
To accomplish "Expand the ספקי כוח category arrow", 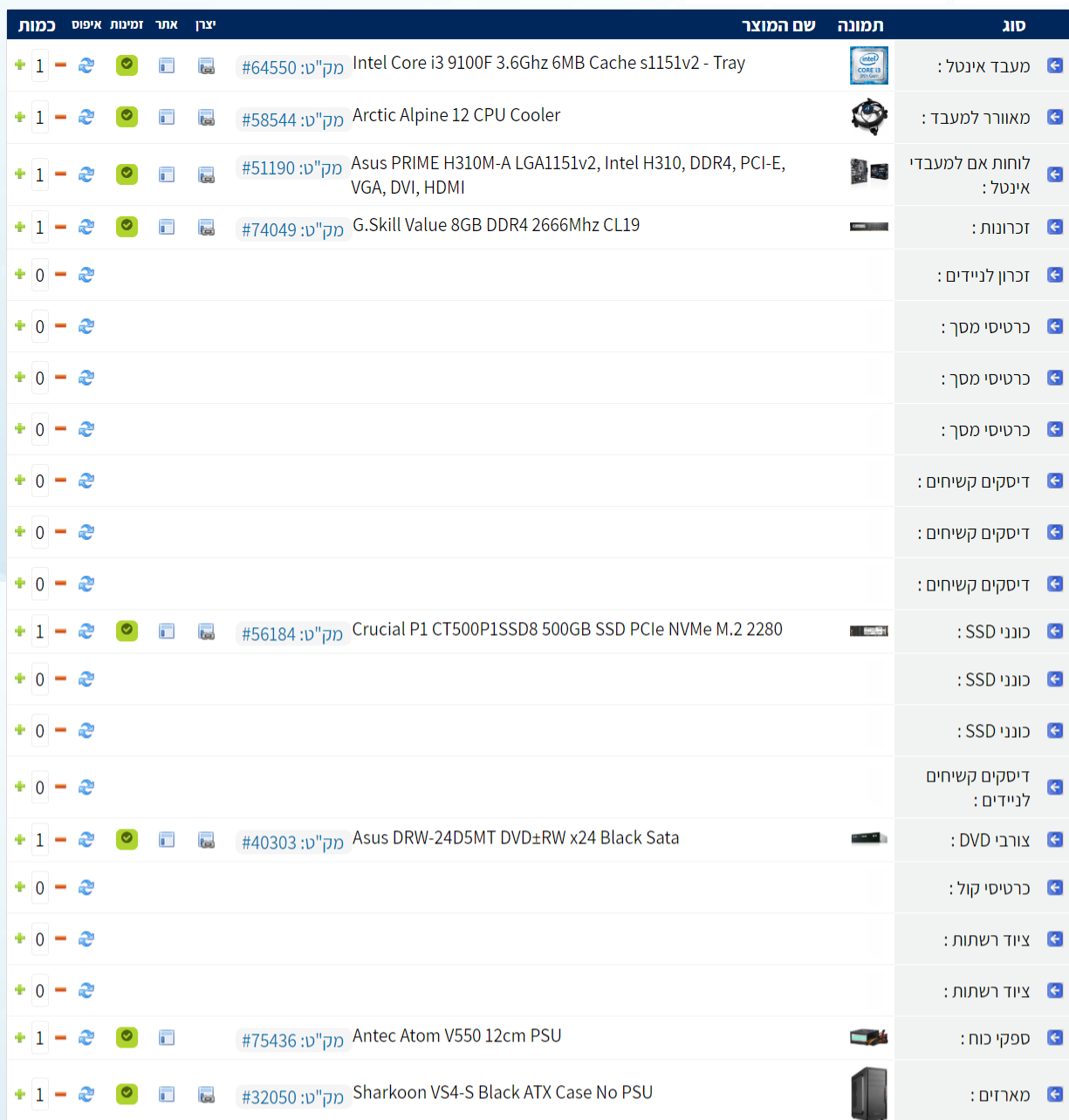I will [x=1055, y=1037].
